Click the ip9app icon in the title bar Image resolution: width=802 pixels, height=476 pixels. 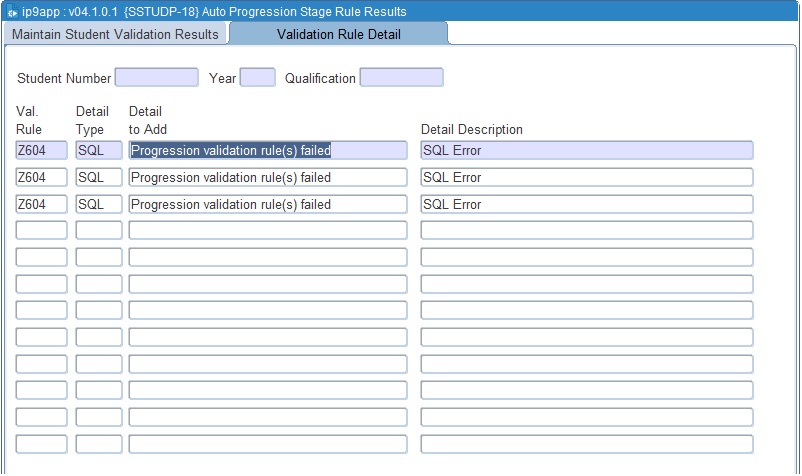tap(11, 12)
